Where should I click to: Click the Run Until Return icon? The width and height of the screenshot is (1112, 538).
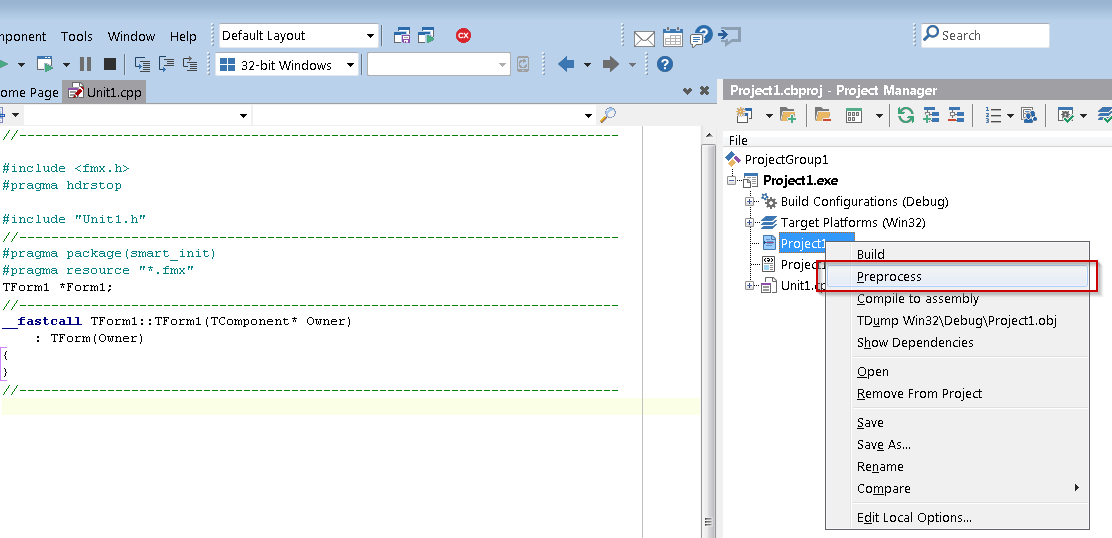[x=190, y=65]
